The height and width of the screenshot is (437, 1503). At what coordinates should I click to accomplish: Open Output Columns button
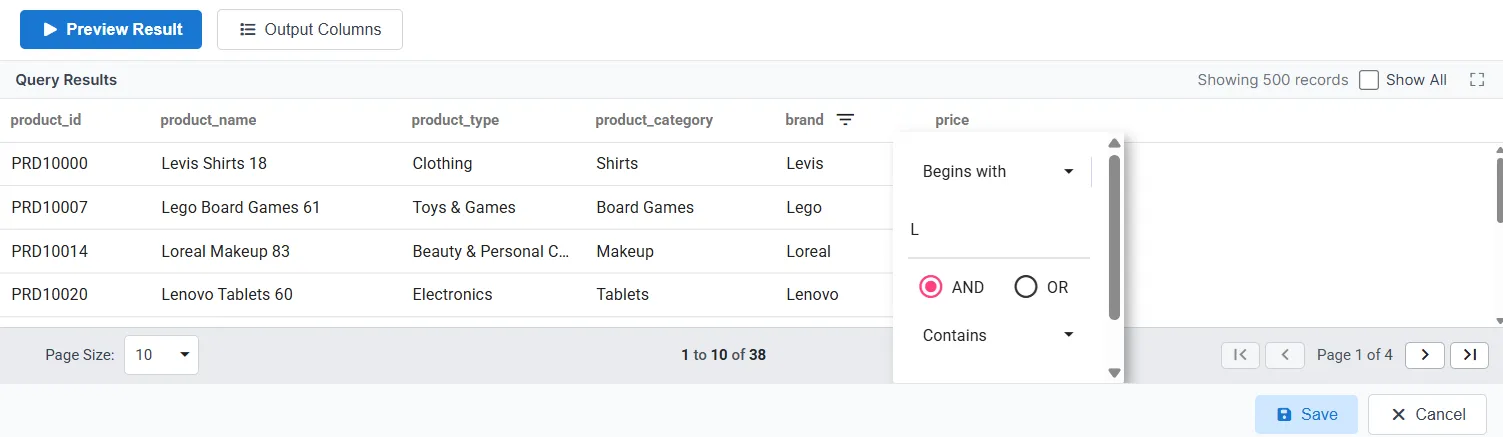click(x=310, y=30)
